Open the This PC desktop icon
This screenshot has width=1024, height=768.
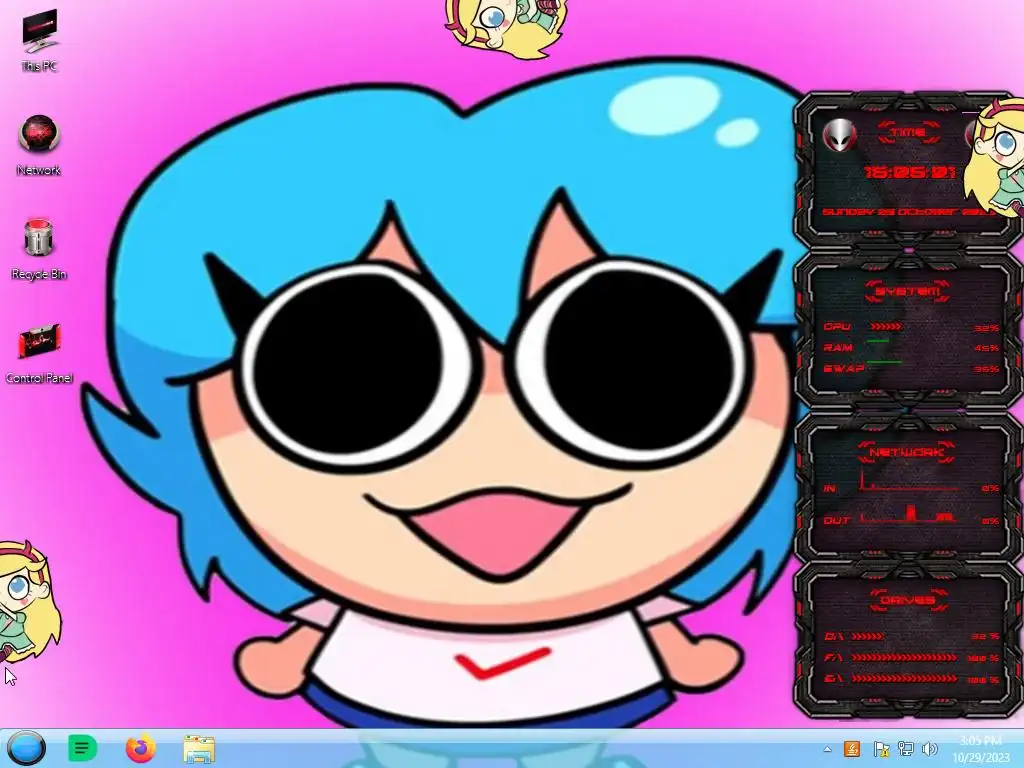39,40
